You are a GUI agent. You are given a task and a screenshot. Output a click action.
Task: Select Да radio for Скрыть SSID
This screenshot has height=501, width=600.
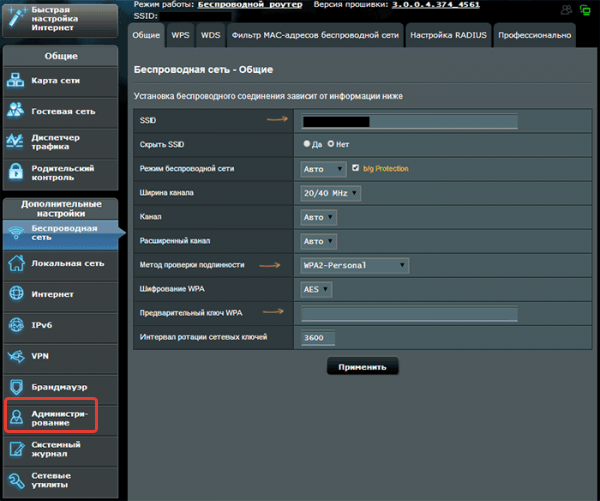305,144
